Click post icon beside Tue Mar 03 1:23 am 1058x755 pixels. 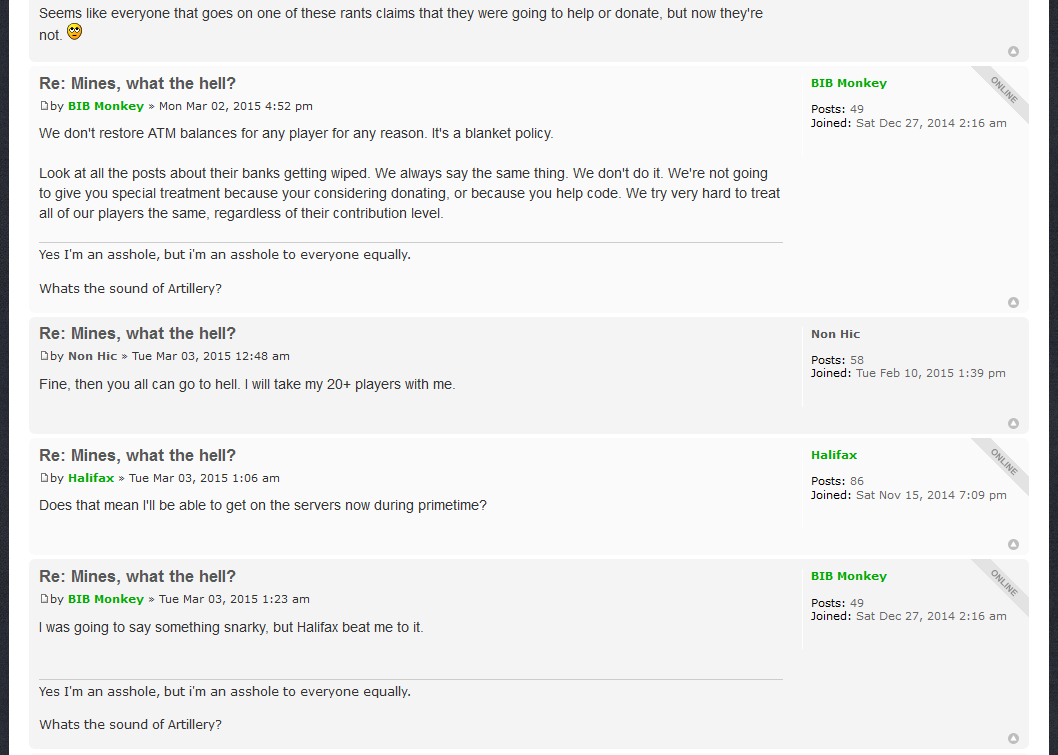(x=45, y=598)
